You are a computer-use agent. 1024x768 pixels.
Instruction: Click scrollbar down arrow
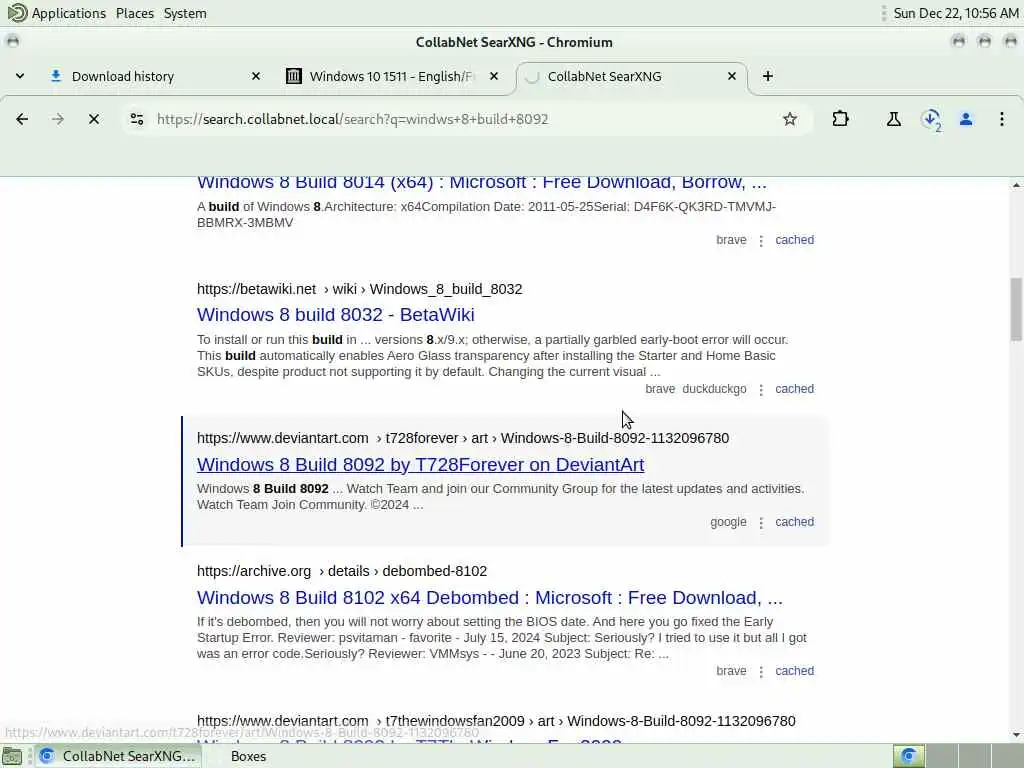(1016, 735)
